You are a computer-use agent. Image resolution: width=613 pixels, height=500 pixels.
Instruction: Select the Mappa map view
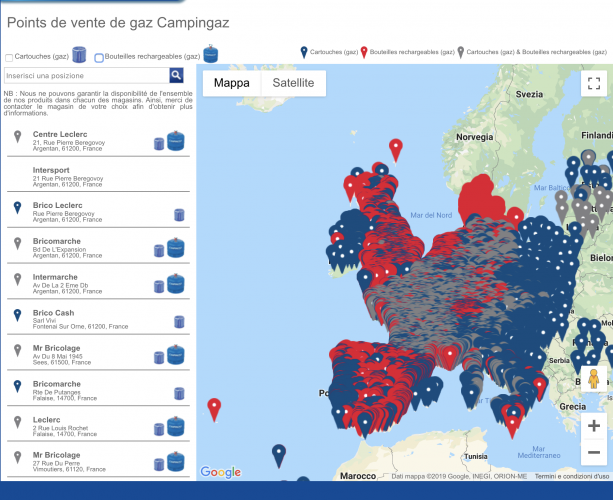[x=232, y=83]
